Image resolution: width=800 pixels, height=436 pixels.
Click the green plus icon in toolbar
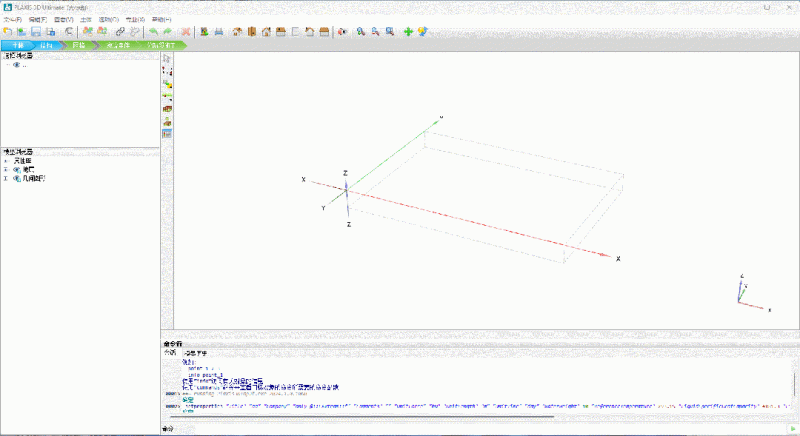click(x=408, y=32)
